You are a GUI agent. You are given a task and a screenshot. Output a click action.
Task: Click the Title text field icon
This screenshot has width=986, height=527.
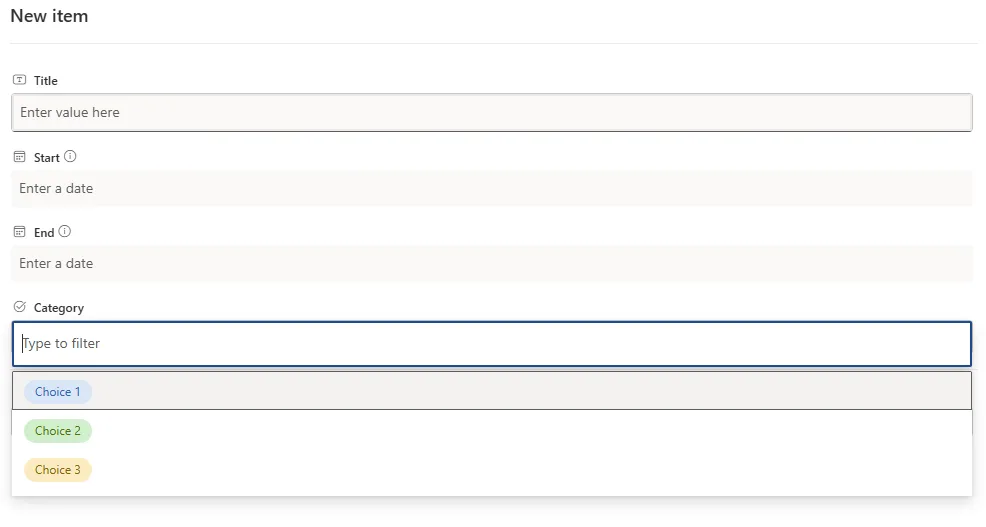point(19,80)
